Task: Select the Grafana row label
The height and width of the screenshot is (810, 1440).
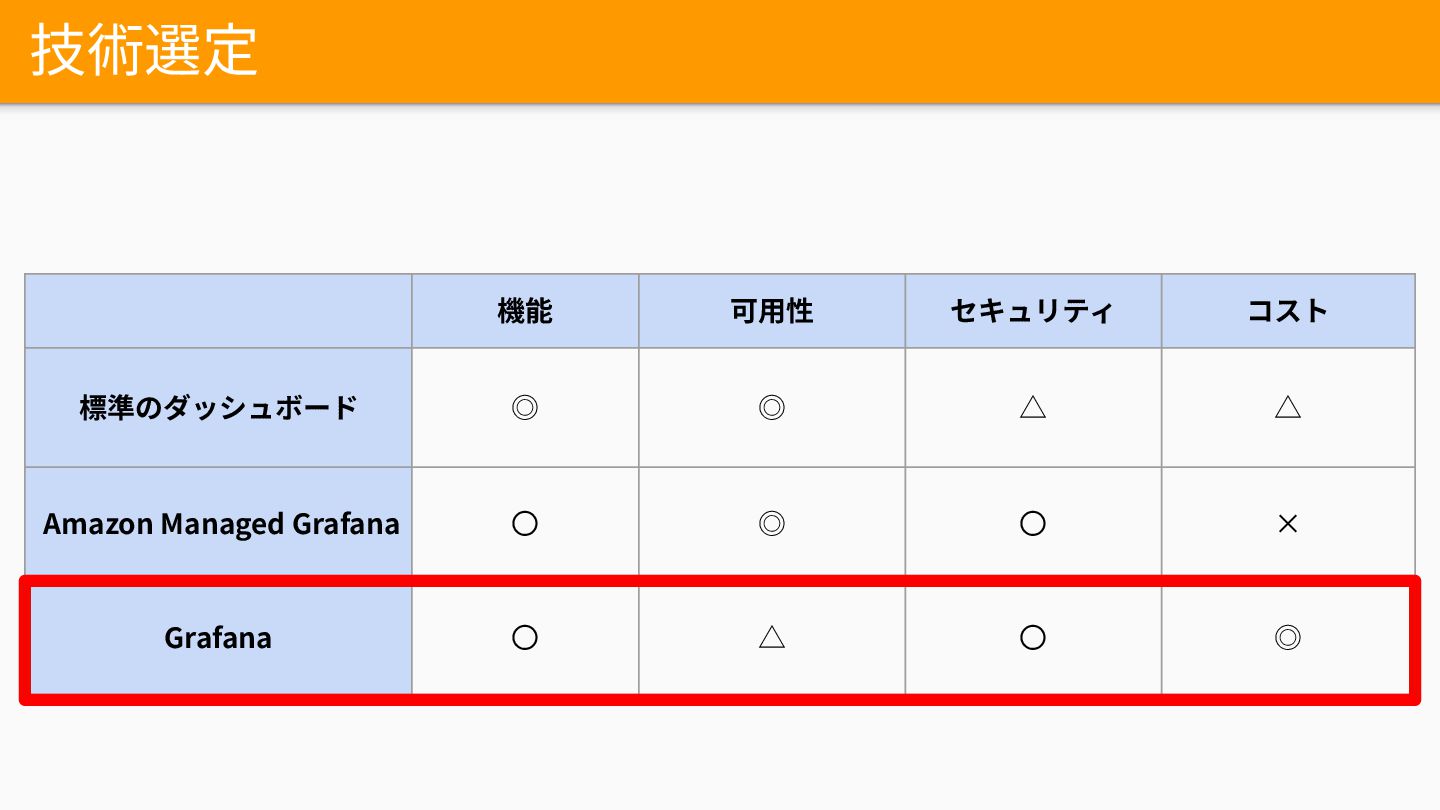Action: click(x=218, y=638)
